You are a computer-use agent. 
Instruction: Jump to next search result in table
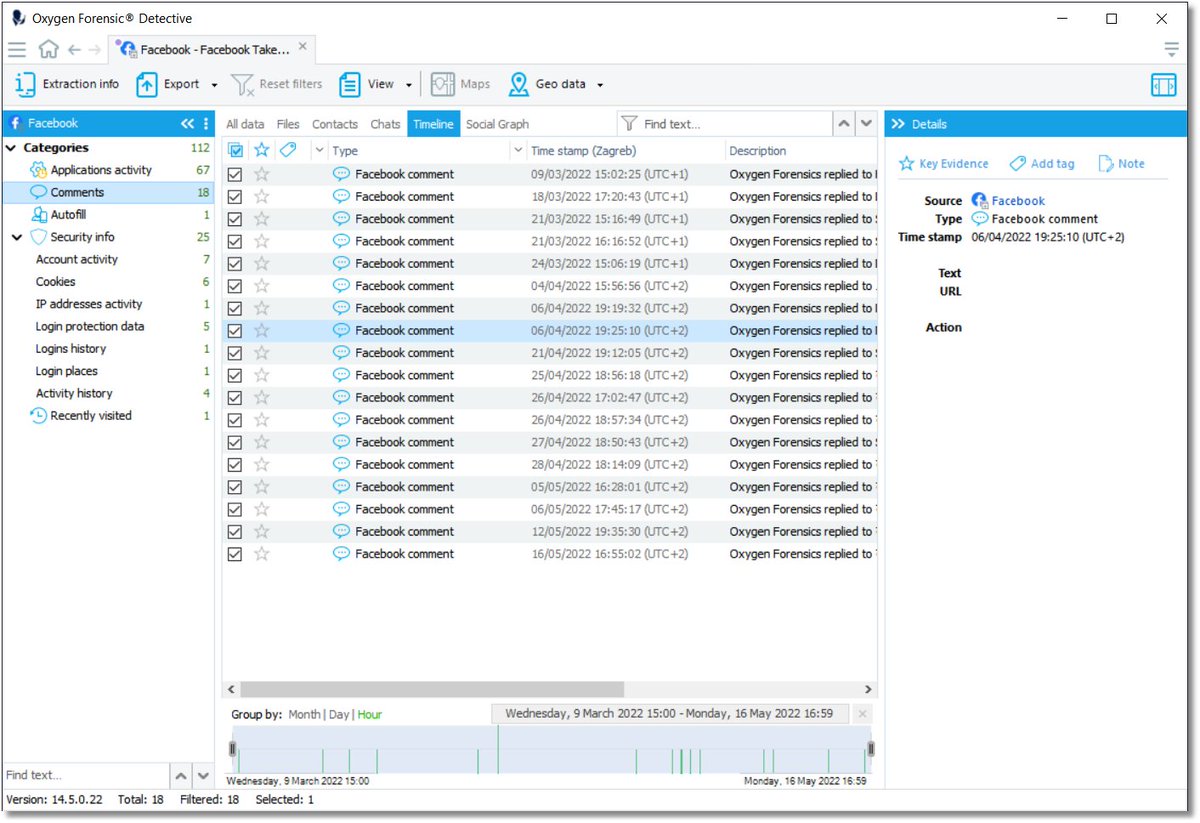[x=867, y=124]
